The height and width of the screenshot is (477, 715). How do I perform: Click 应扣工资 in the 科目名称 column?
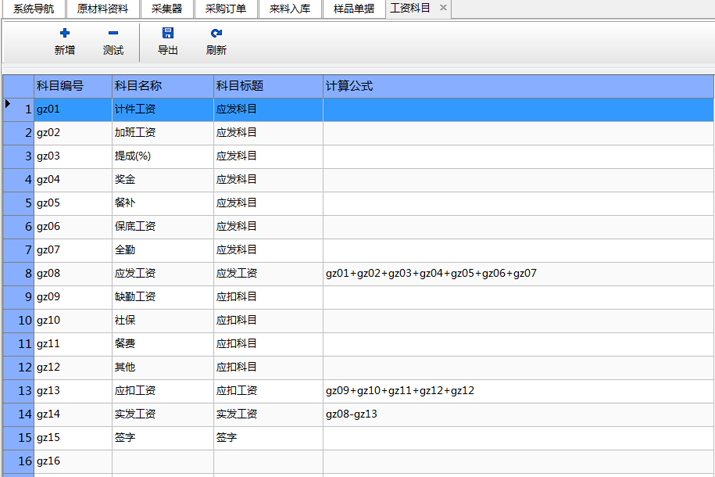click(x=163, y=391)
